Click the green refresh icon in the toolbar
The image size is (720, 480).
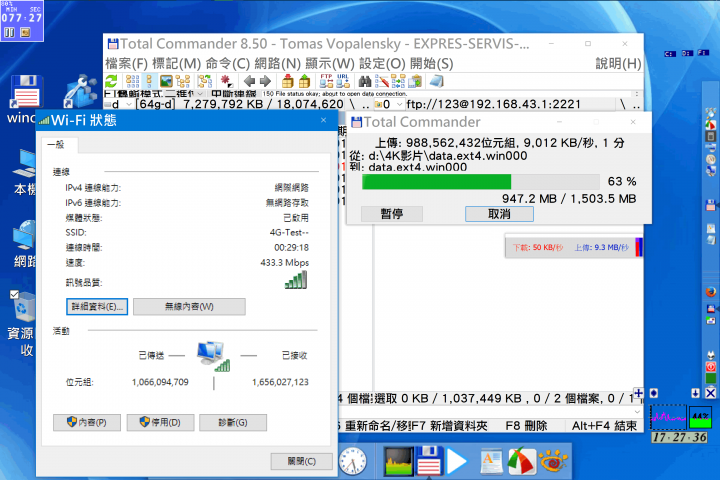[x=112, y=82]
